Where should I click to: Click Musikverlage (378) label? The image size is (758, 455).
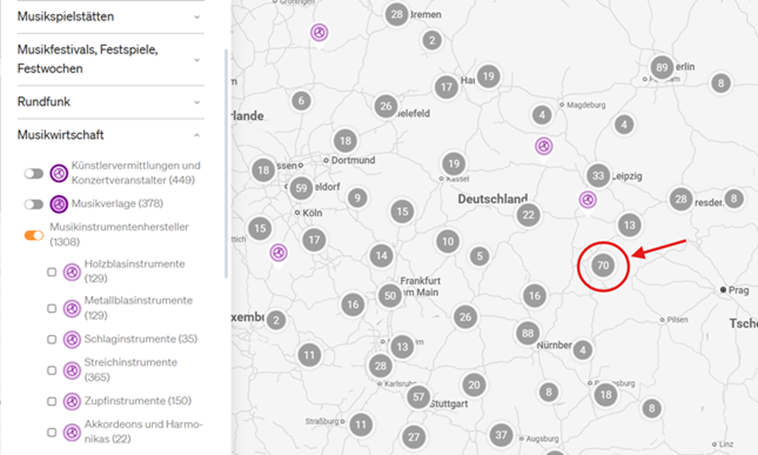click(x=117, y=204)
